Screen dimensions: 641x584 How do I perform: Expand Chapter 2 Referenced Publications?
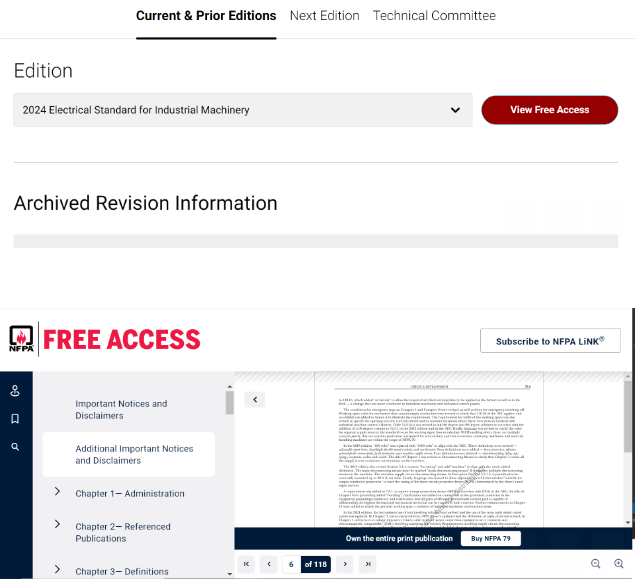(x=58, y=525)
